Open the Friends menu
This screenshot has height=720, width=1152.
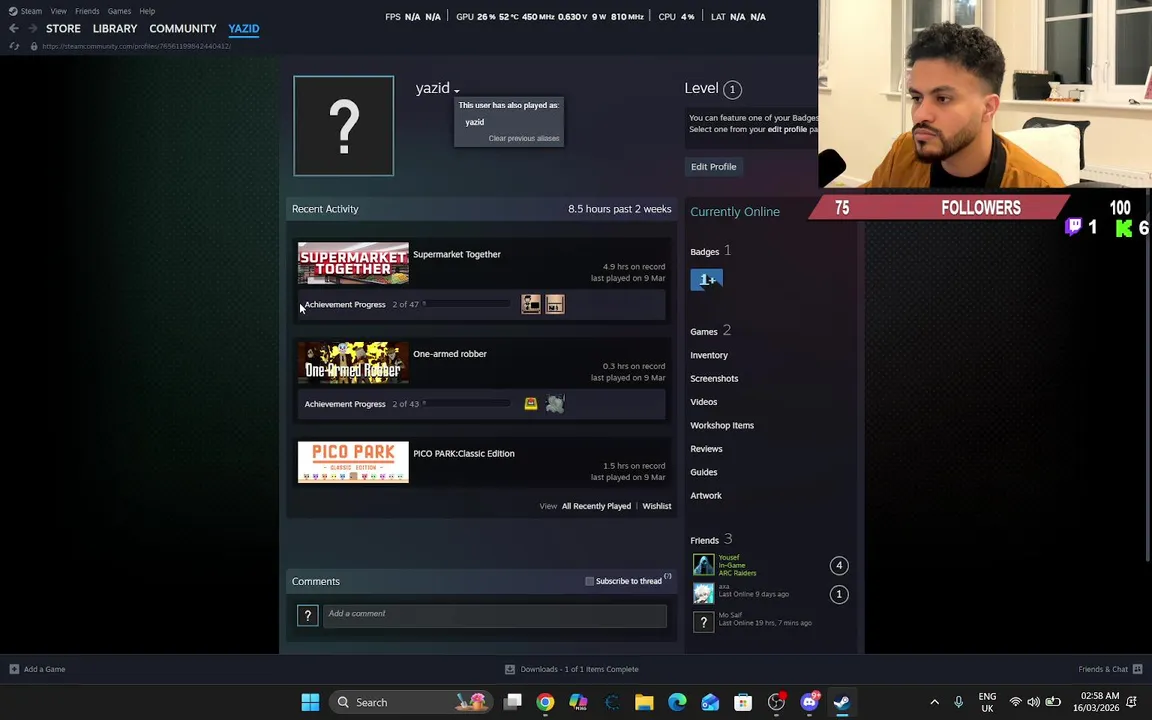point(87,11)
